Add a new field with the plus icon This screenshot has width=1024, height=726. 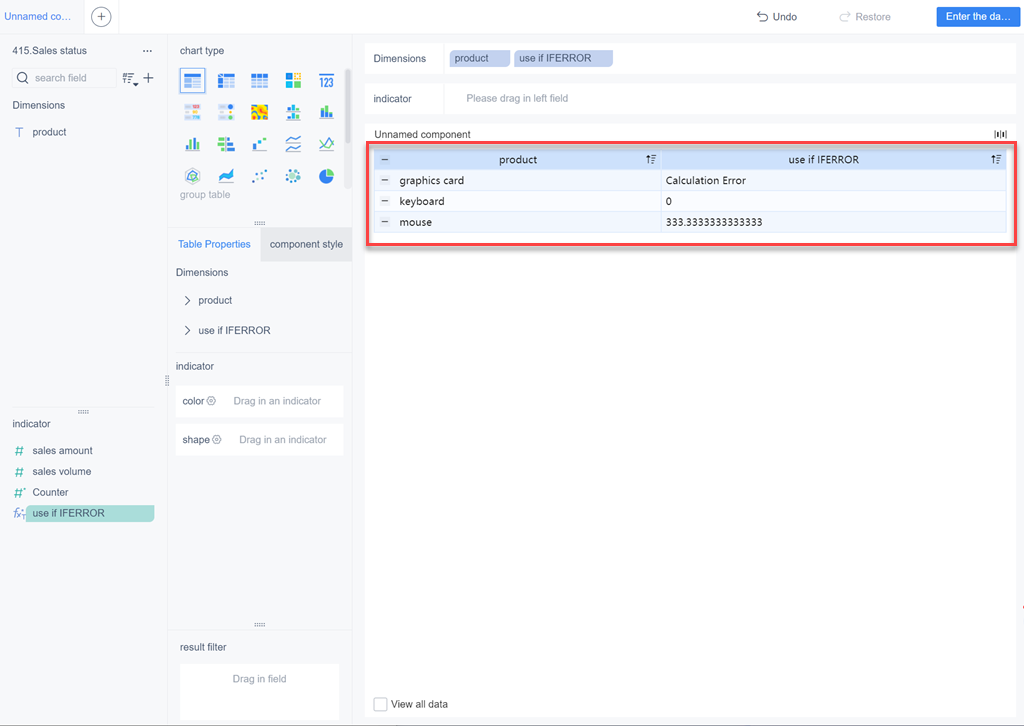[x=149, y=78]
